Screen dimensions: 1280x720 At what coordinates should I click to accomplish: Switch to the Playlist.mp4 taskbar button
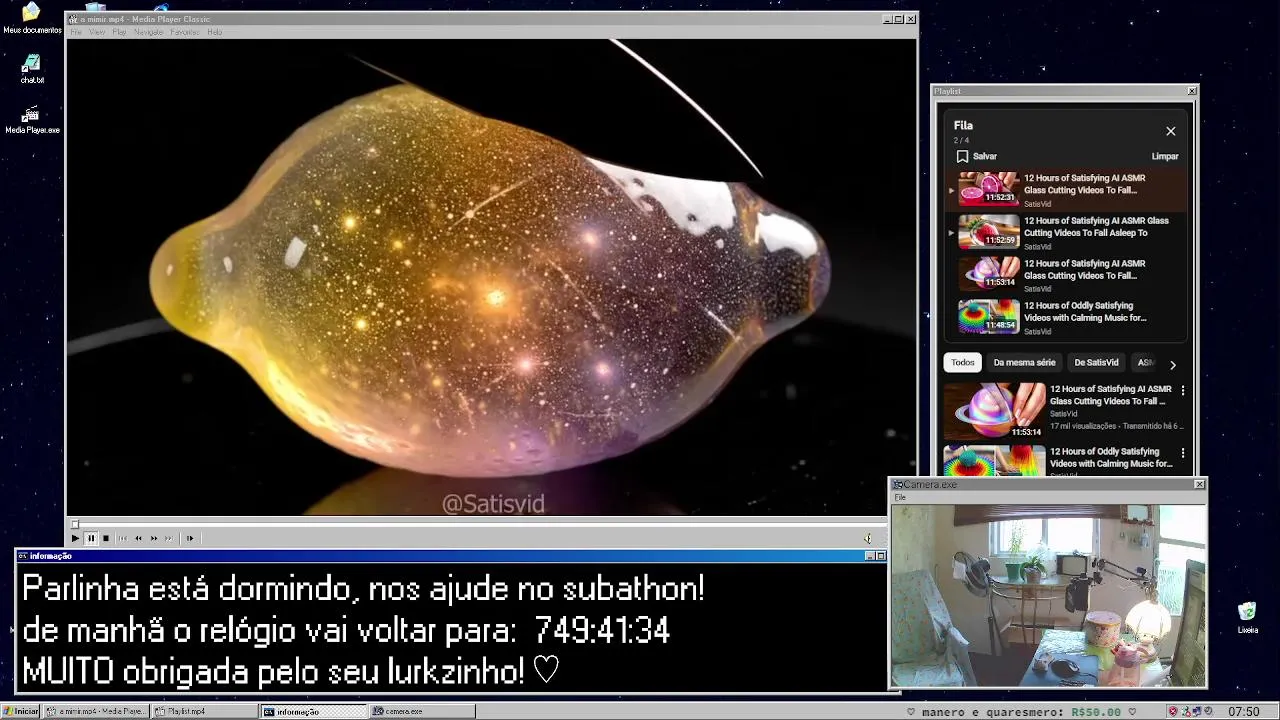pyautogui.click(x=205, y=711)
